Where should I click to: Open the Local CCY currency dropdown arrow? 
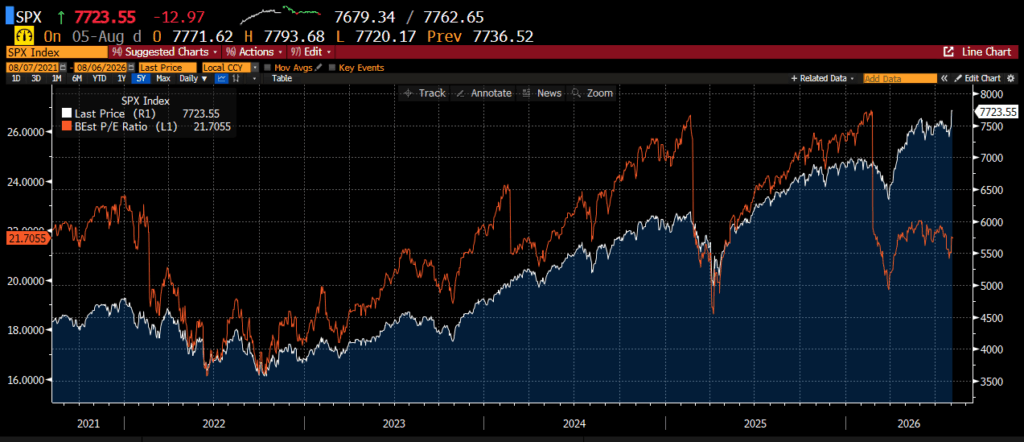(x=255, y=67)
